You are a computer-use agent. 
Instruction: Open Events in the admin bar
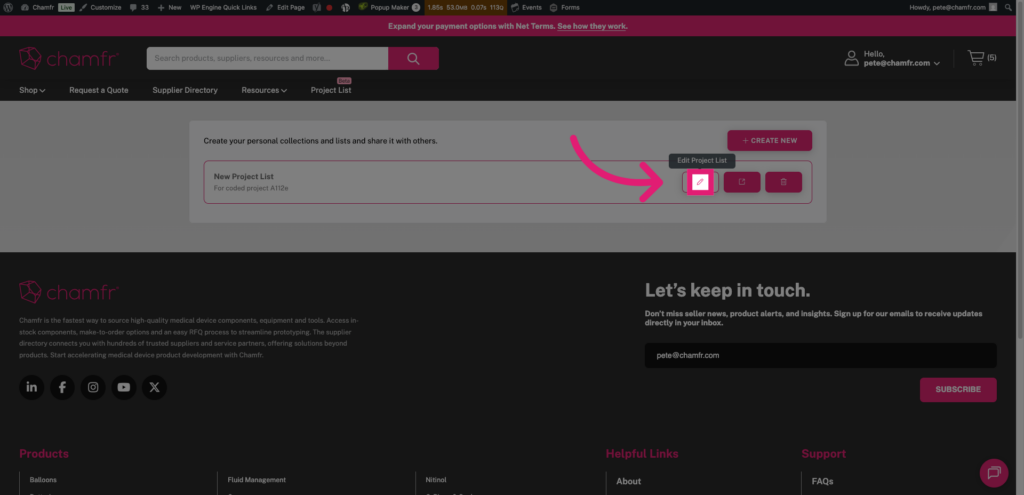pyautogui.click(x=526, y=7)
